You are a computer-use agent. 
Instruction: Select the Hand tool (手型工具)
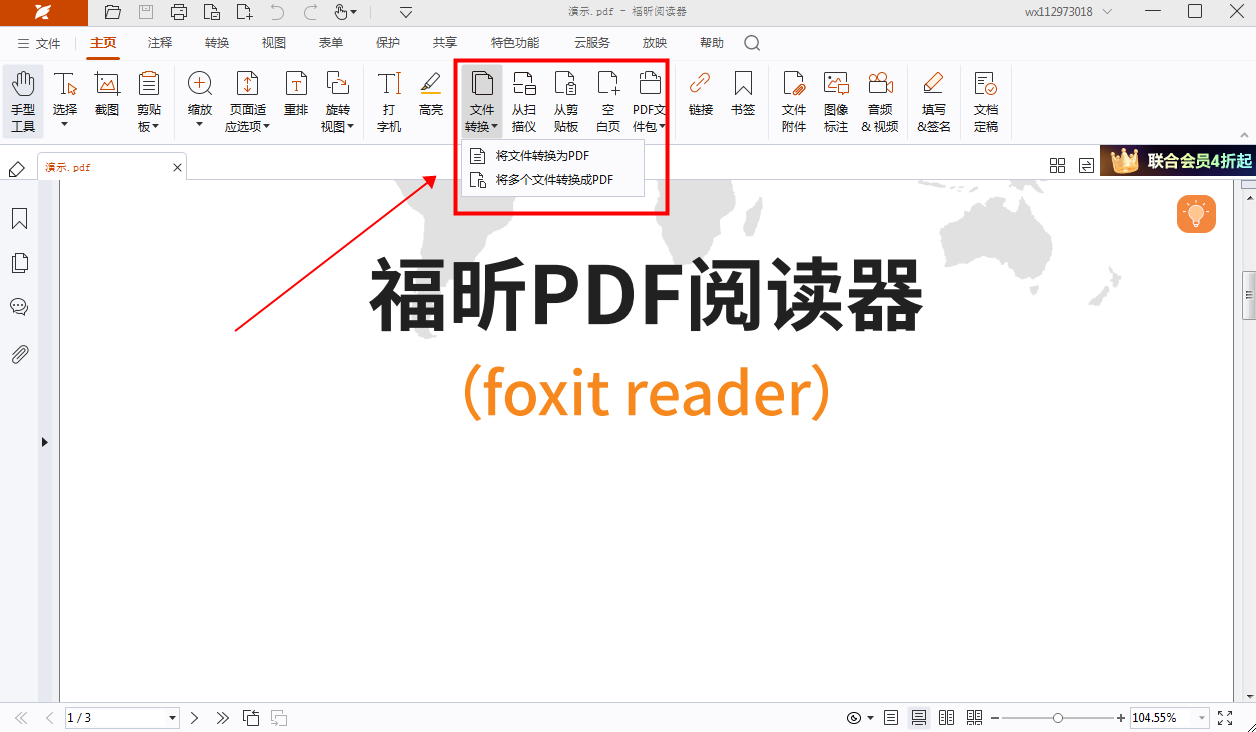pyautogui.click(x=23, y=101)
